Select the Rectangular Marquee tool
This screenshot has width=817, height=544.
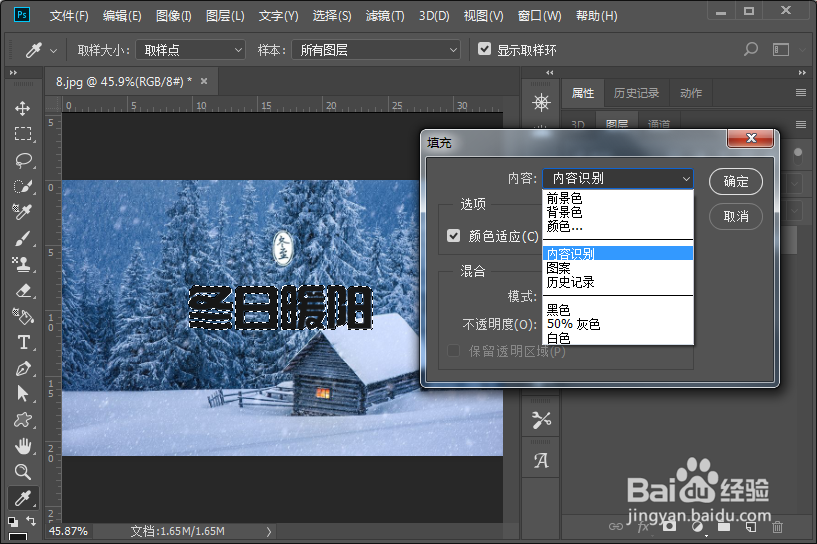coord(22,134)
